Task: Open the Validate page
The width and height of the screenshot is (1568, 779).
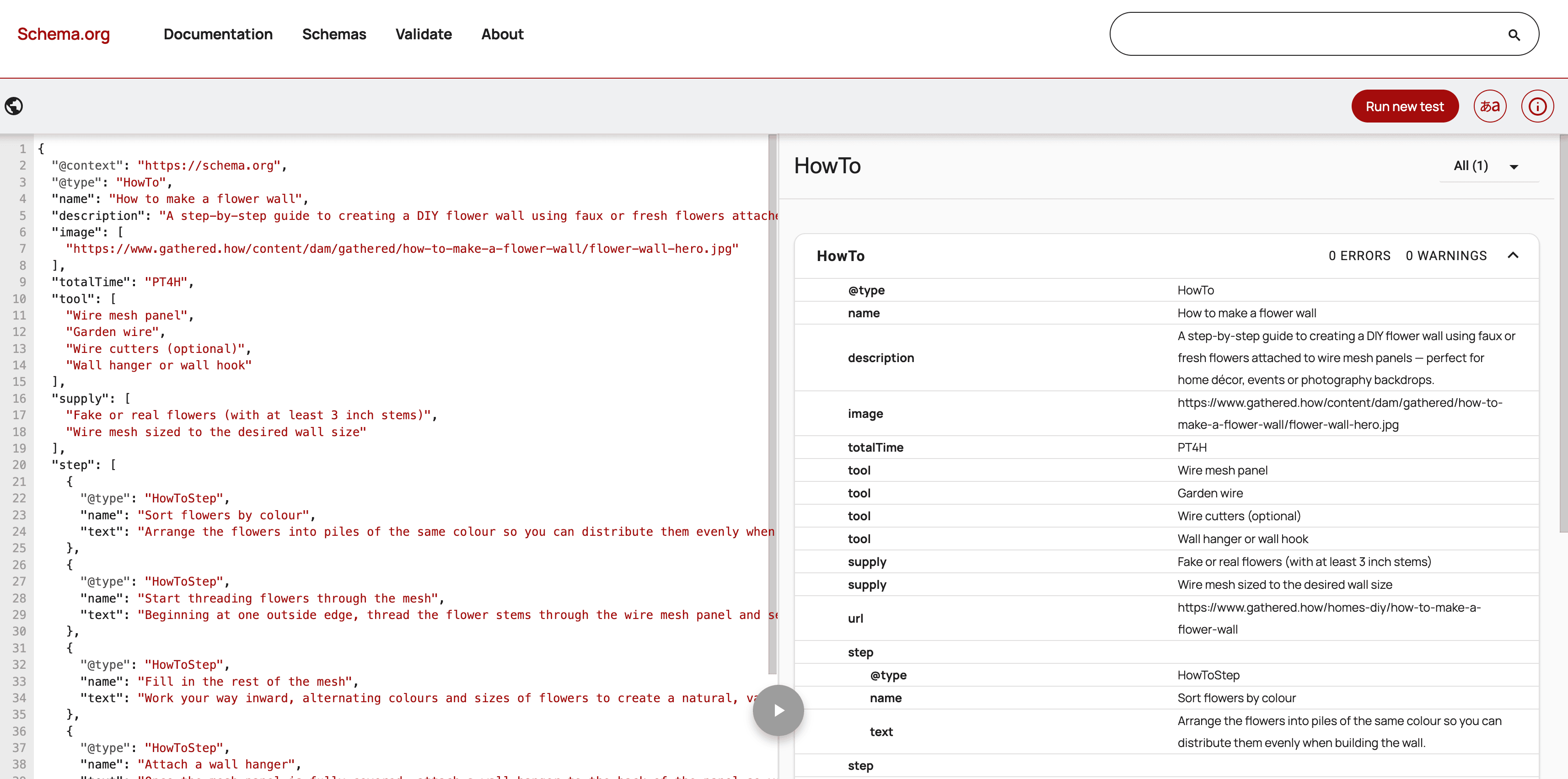Action: [423, 34]
